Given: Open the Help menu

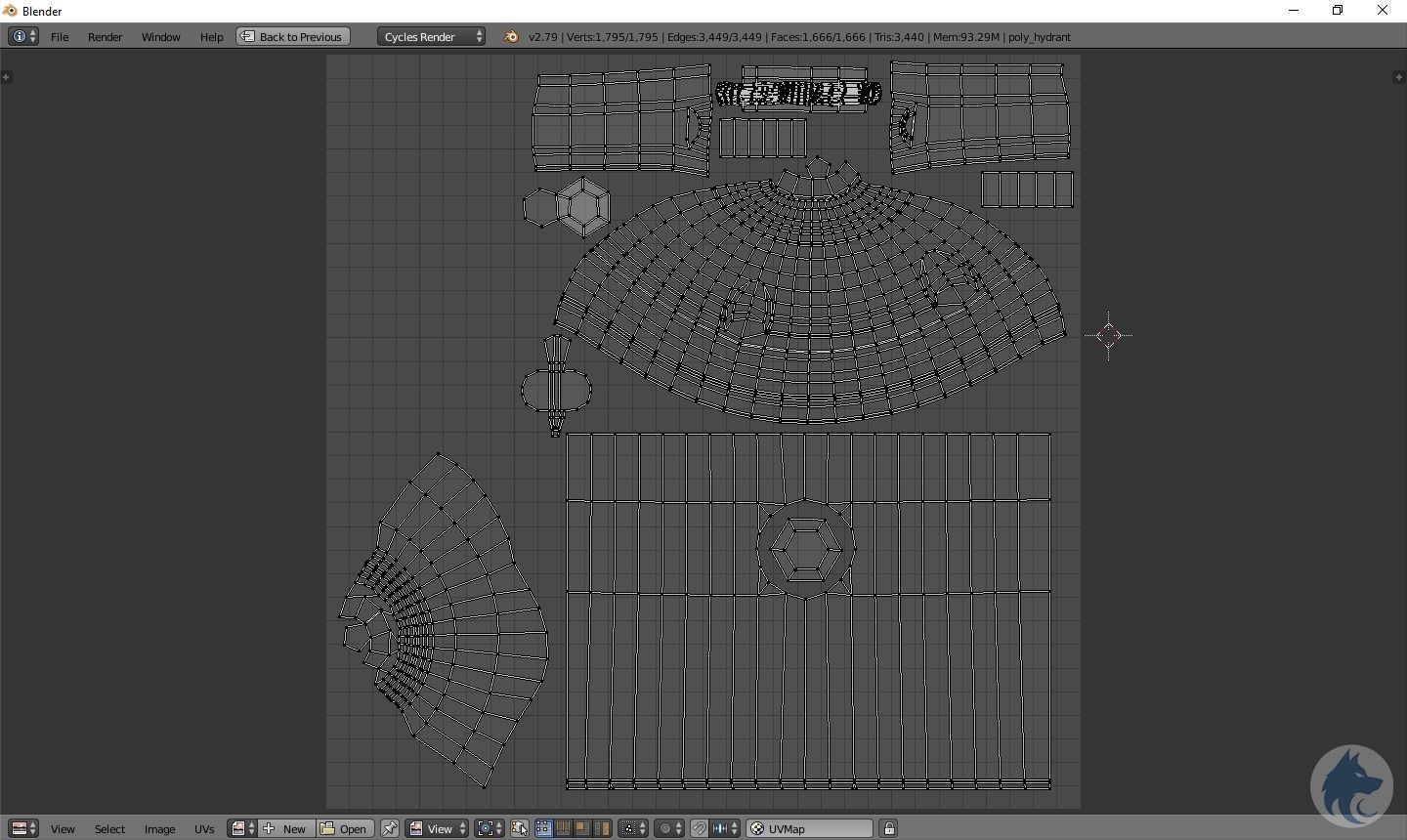Looking at the screenshot, I should click(211, 37).
